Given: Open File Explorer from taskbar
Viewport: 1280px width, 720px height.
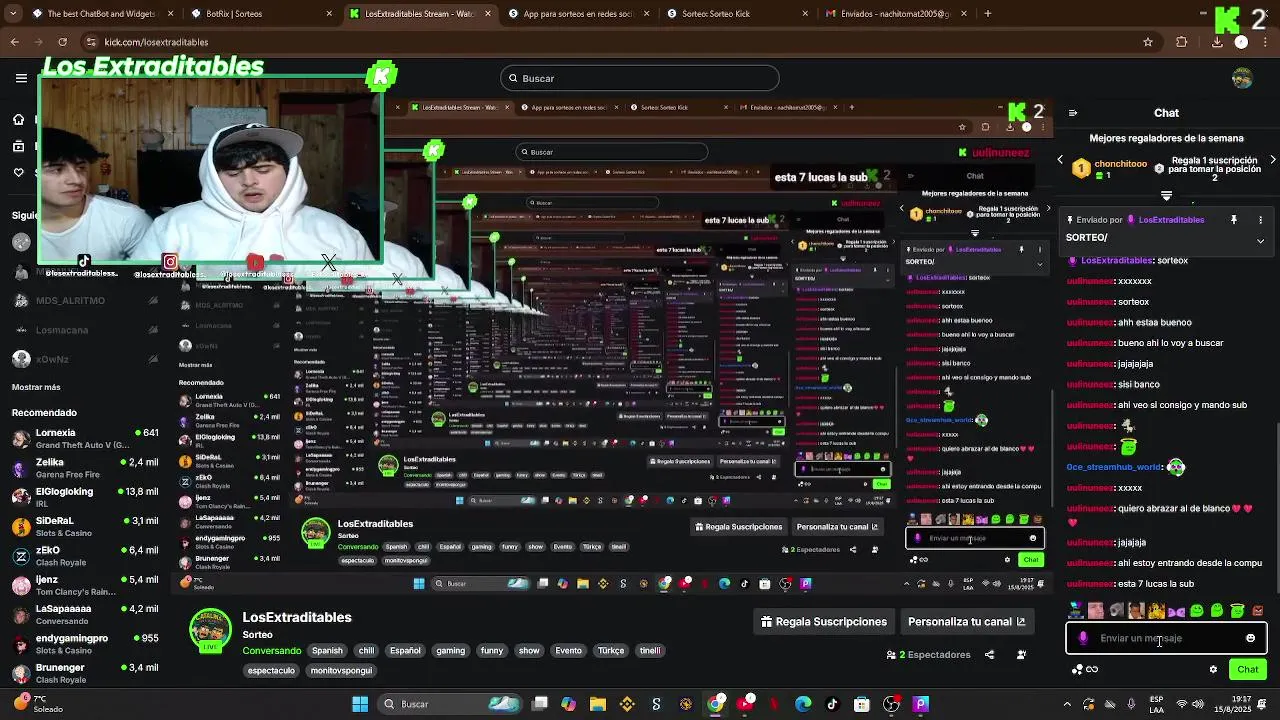Looking at the screenshot, I should click(597, 704).
